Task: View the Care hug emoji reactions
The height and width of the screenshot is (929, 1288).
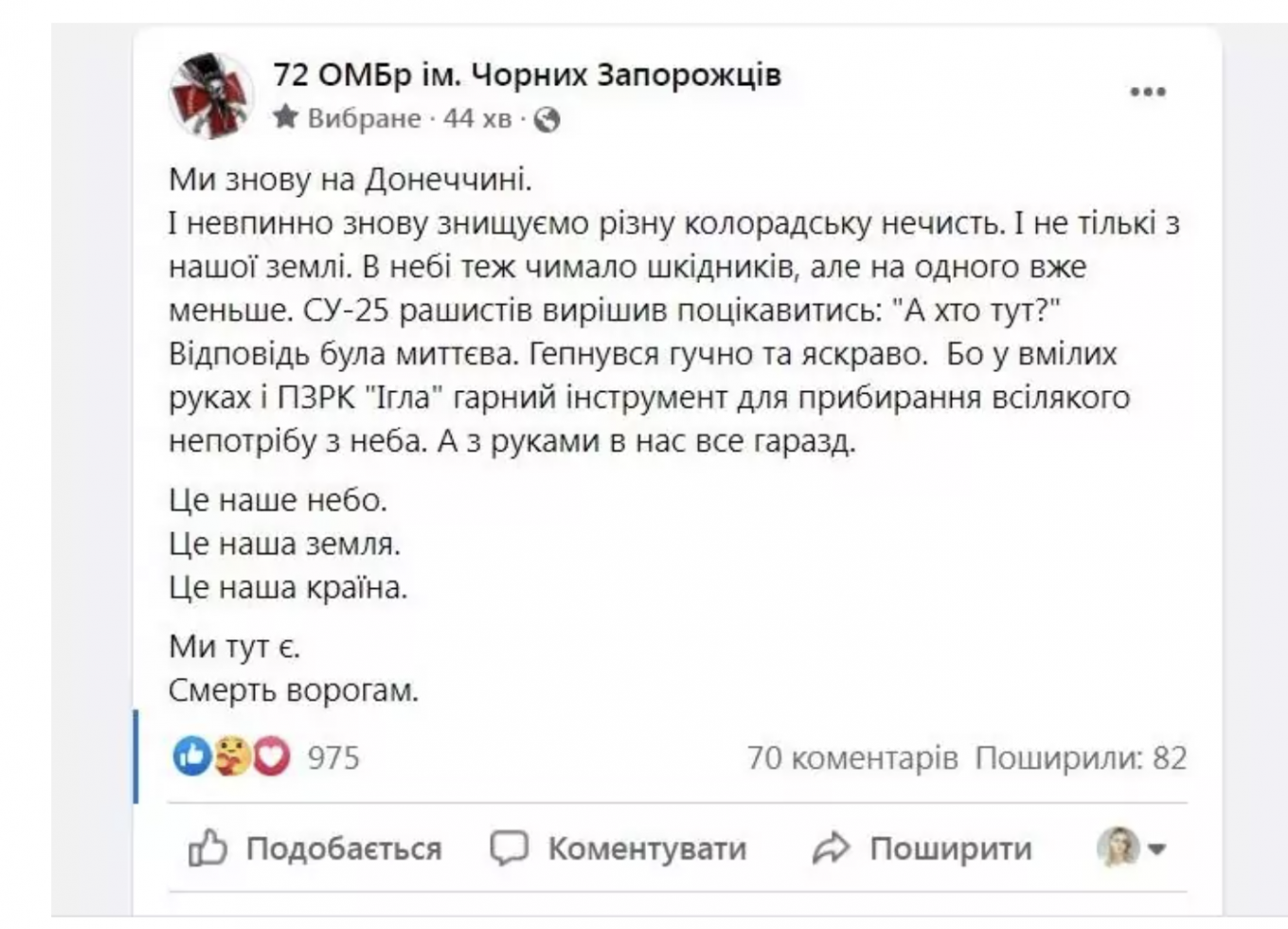Action: tap(231, 756)
